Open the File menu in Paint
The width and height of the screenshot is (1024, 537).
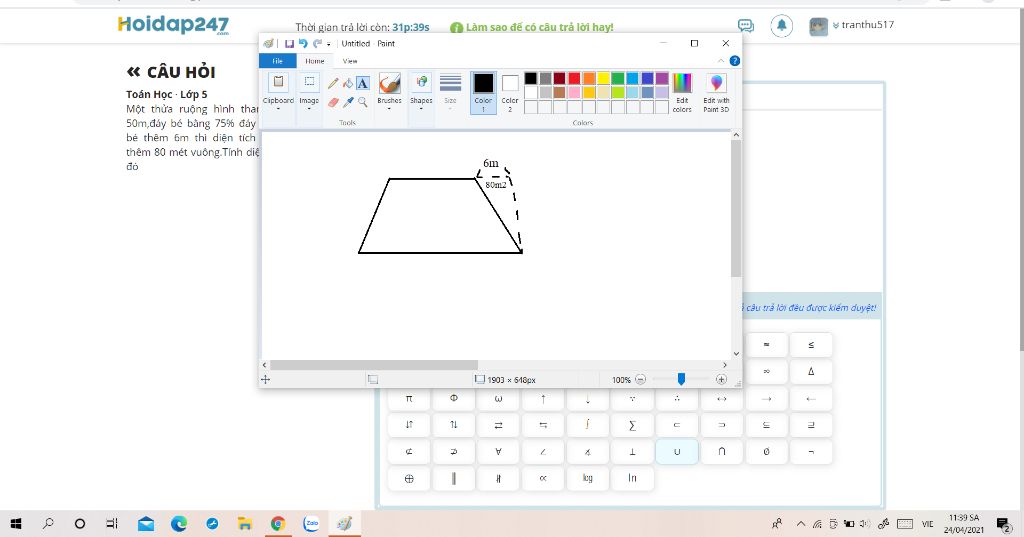point(278,61)
